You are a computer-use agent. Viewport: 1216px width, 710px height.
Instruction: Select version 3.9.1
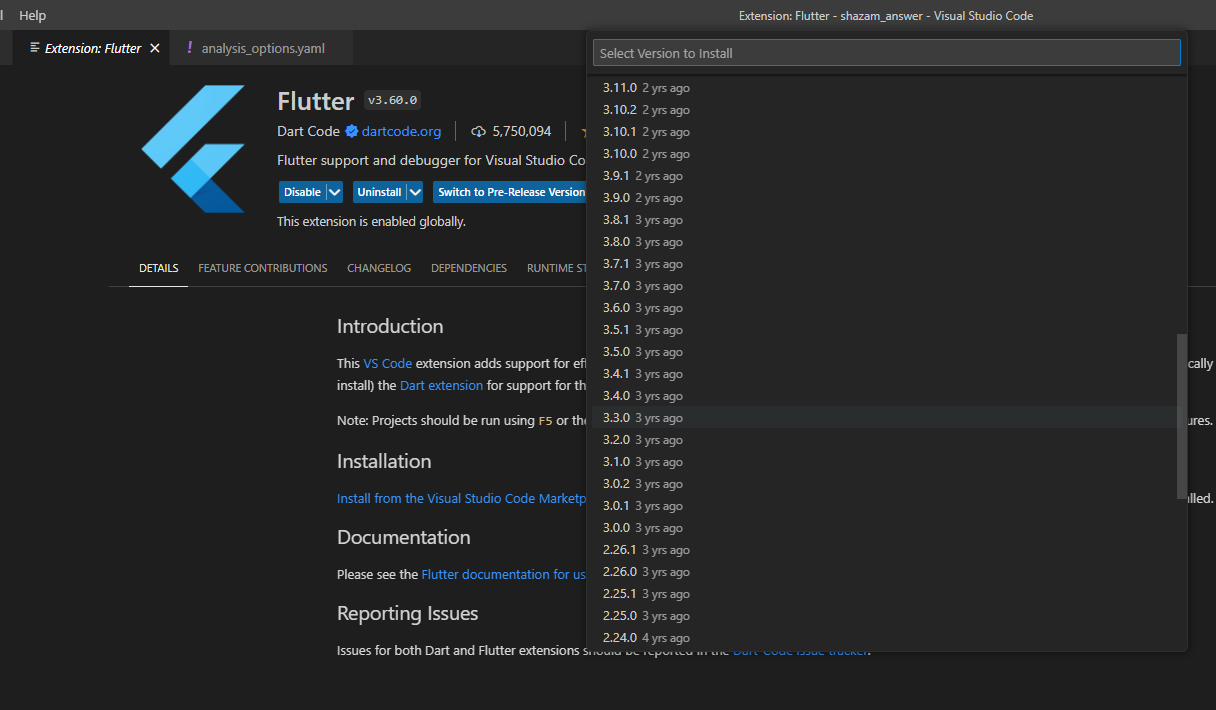(x=887, y=176)
